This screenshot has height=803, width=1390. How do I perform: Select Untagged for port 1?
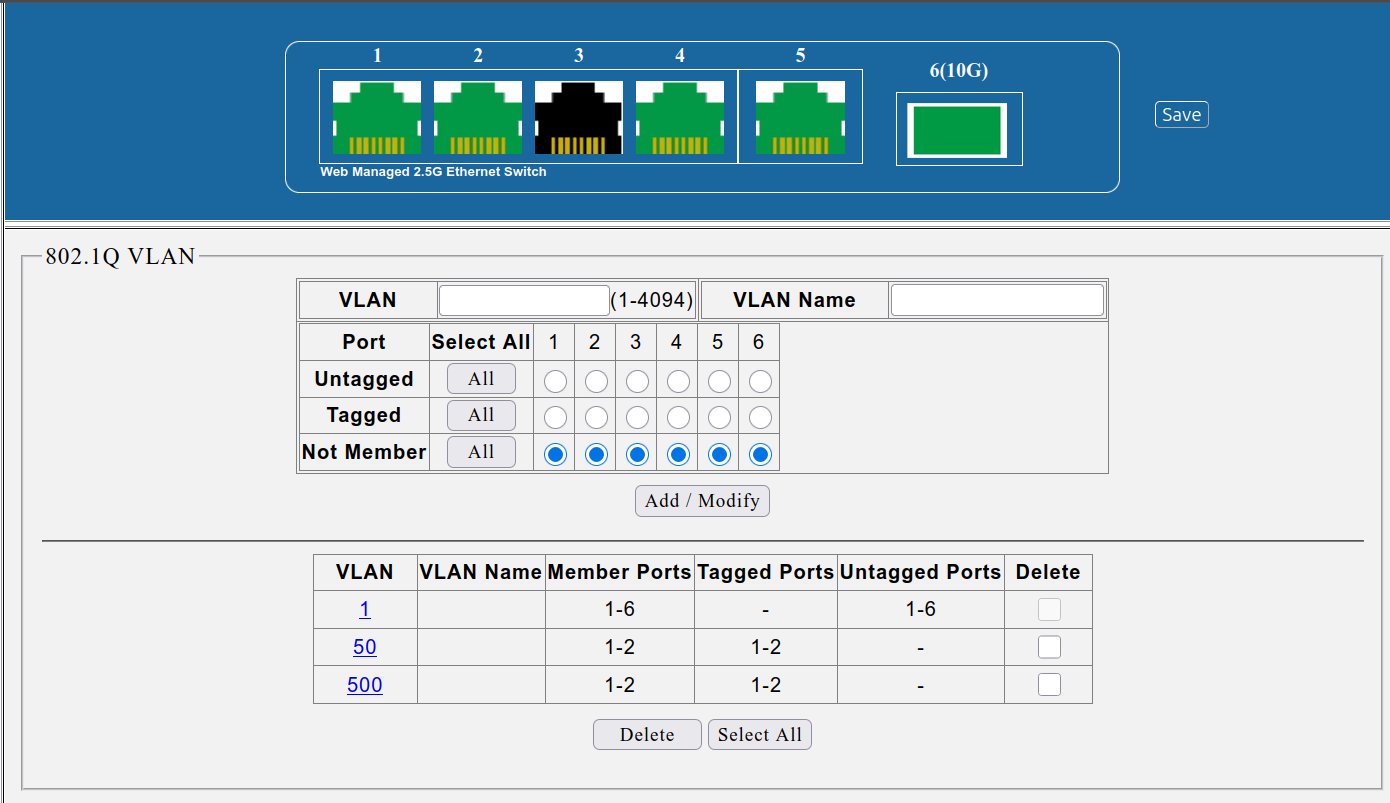click(556, 381)
